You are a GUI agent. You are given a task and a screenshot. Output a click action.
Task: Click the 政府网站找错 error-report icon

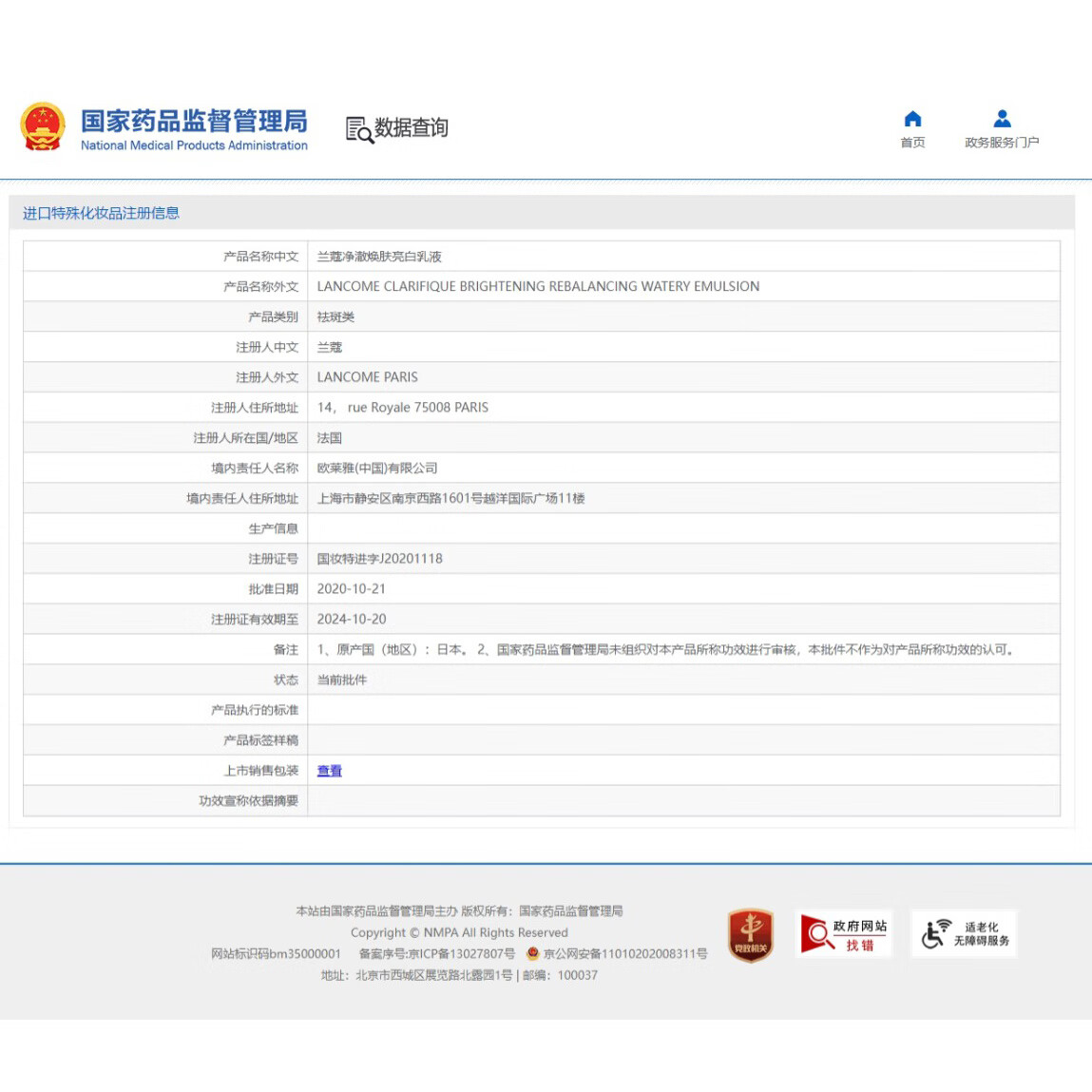coord(844,933)
